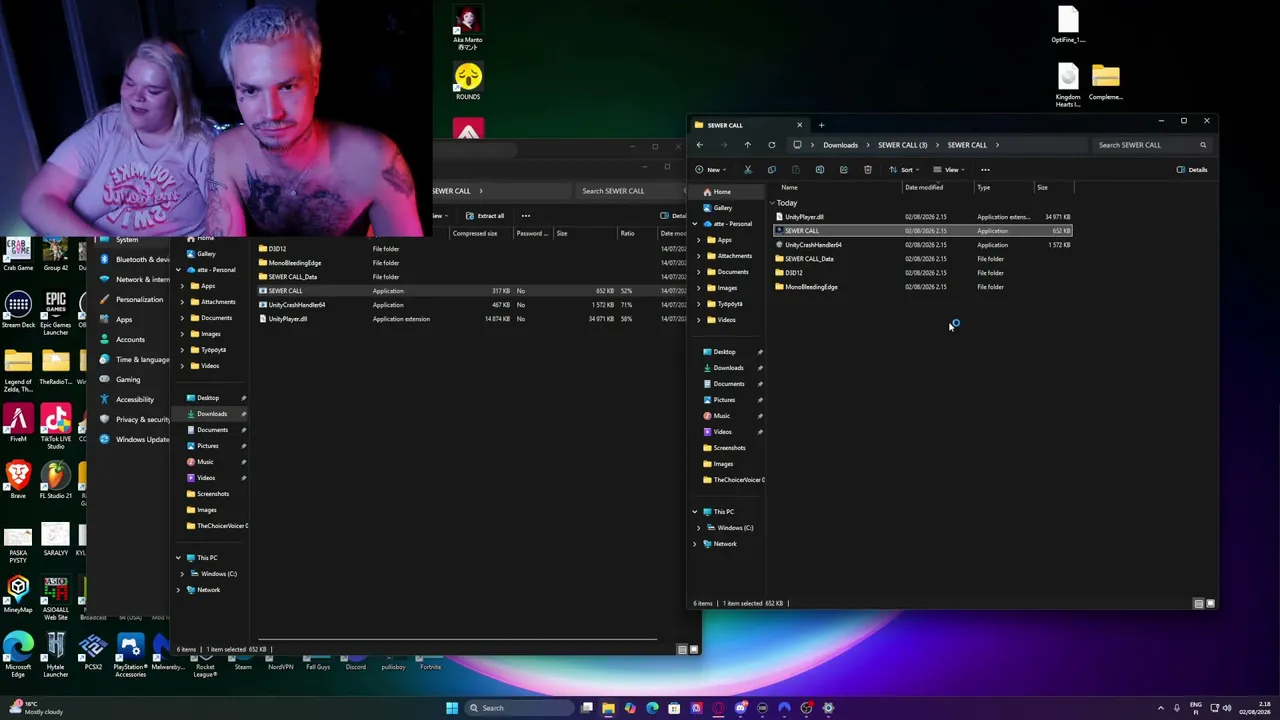Switch to details view in status bar
1280x720 pixels.
1198,604
